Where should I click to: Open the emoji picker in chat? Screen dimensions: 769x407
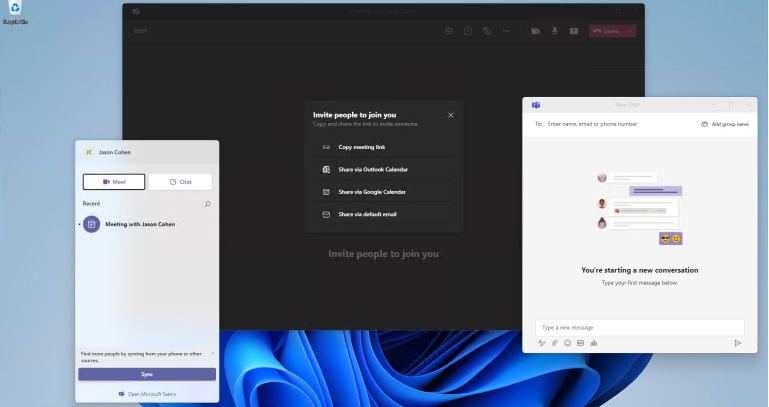567,343
